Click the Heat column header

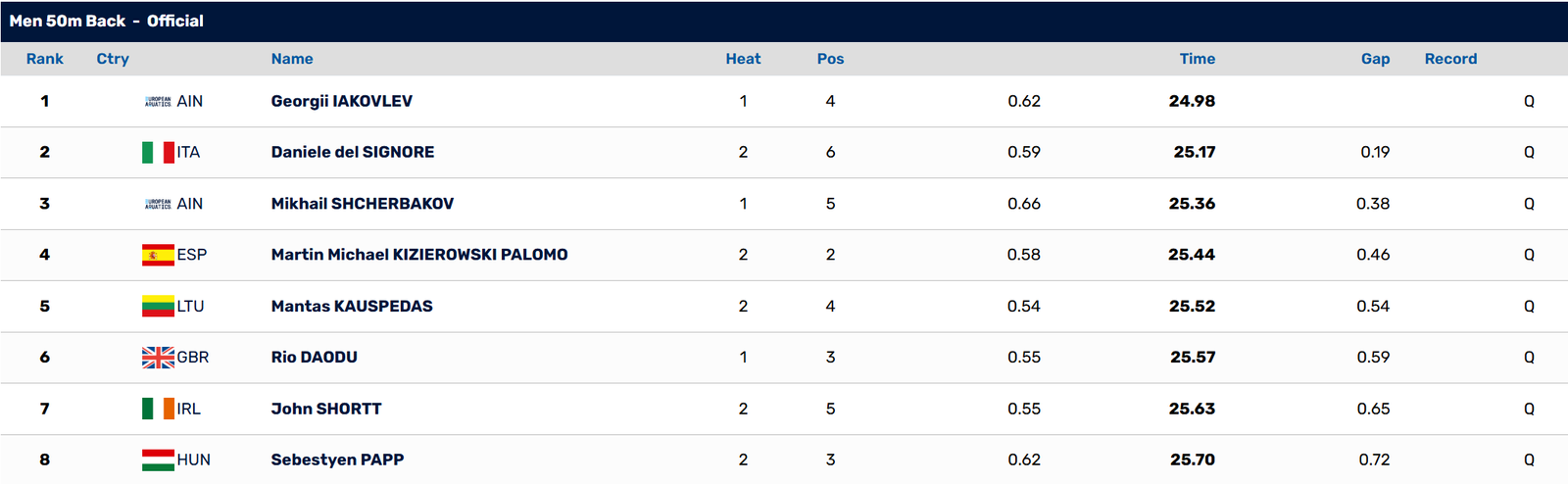743,59
